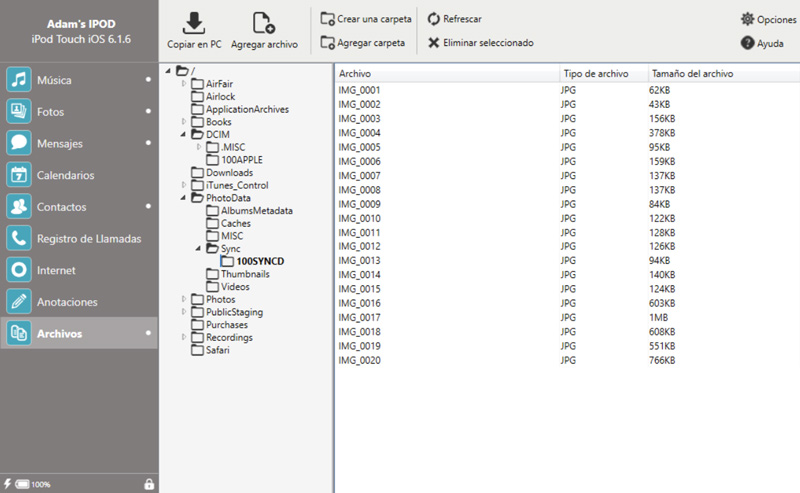Click the lightning charging icon

pos(8,483)
